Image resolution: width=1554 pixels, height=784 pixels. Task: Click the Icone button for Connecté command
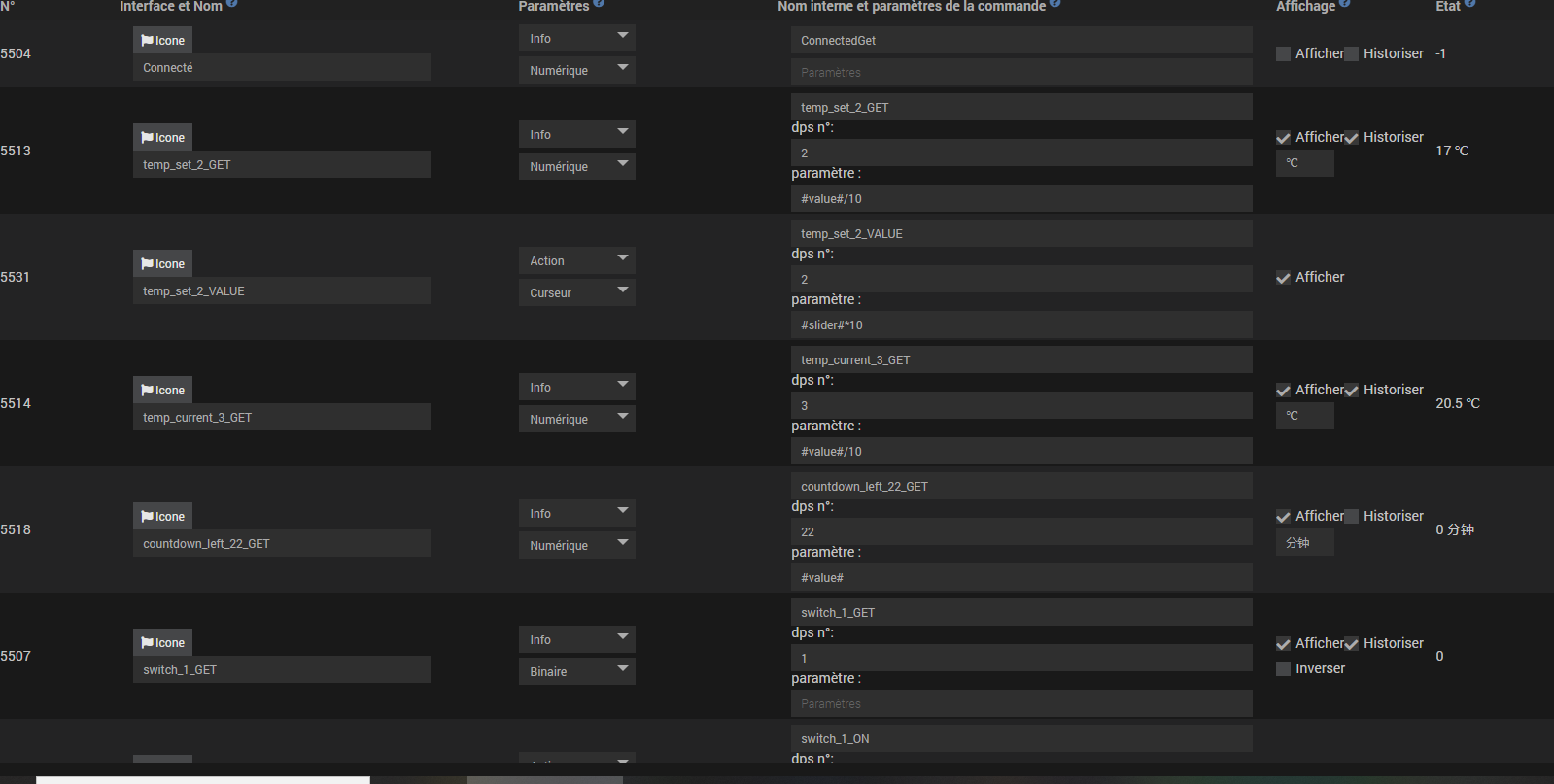pyautogui.click(x=162, y=40)
